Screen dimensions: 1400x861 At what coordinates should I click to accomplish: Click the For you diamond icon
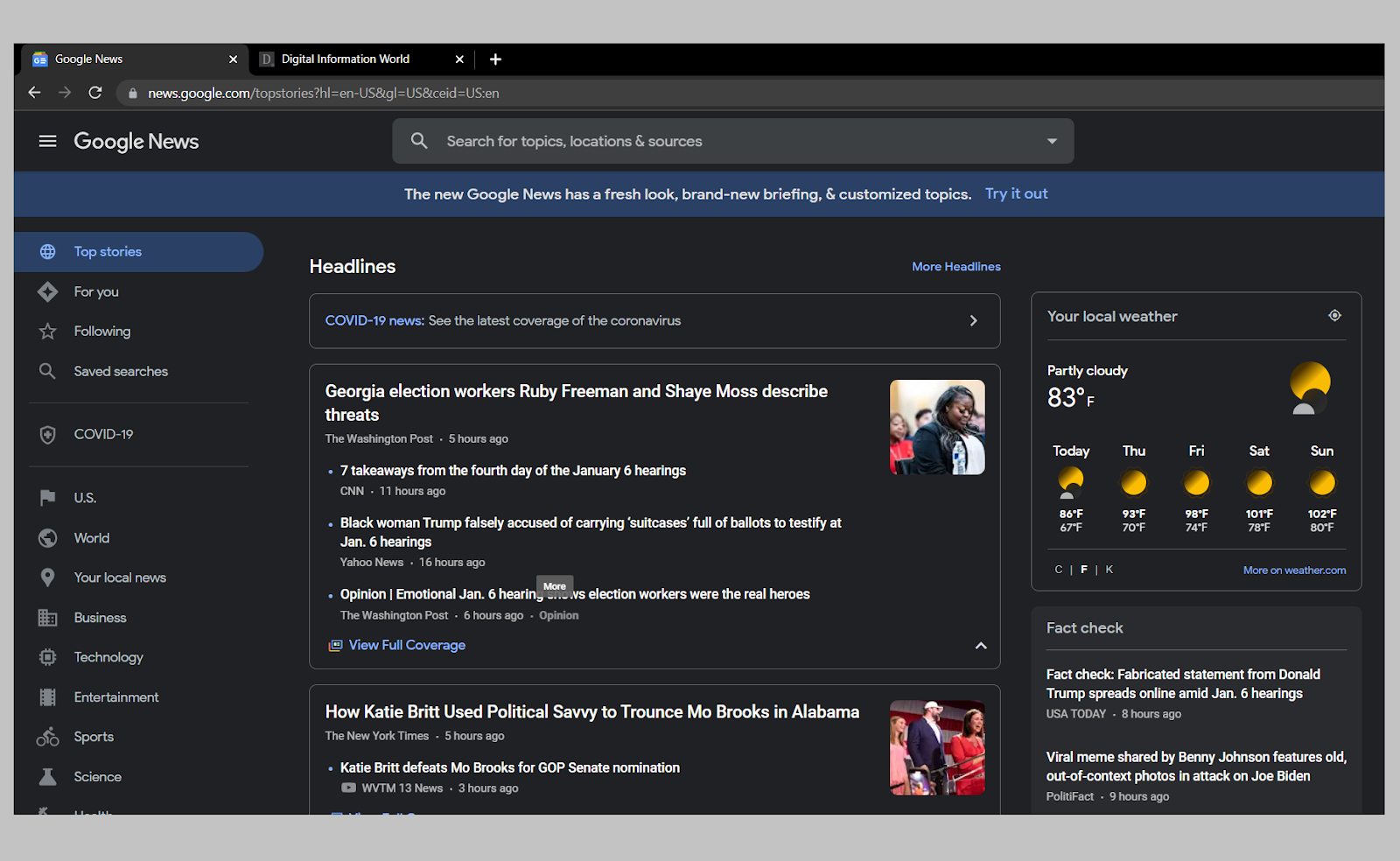pyautogui.click(x=48, y=291)
